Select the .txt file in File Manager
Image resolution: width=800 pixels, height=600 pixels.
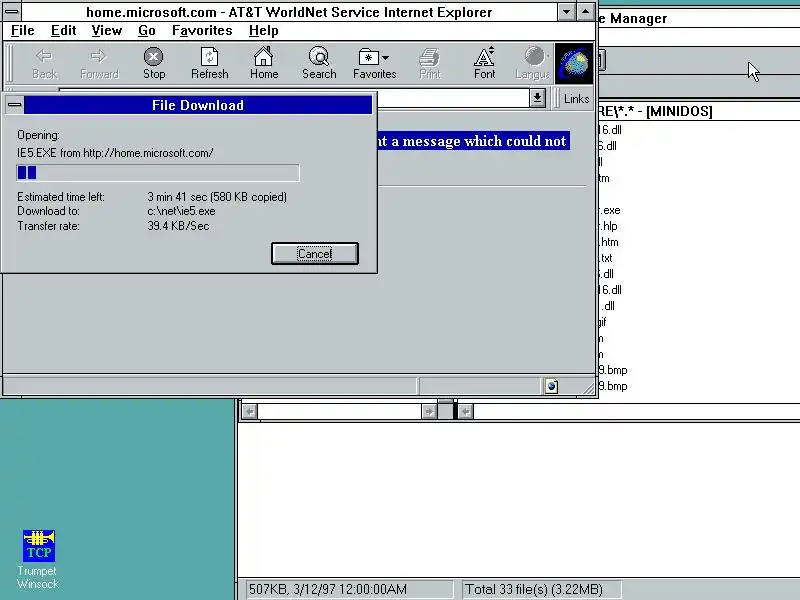click(x=606, y=258)
